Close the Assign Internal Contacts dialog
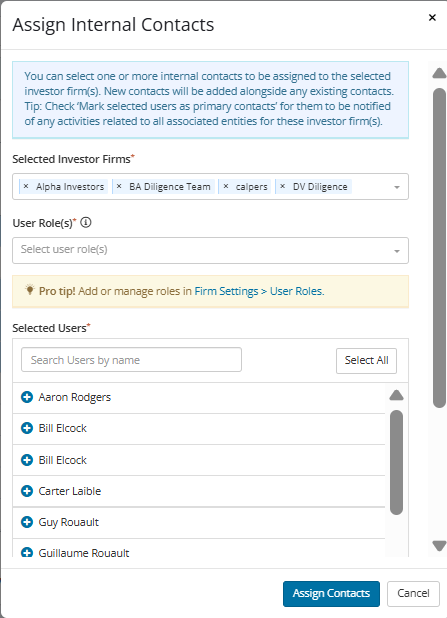Image resolution: width=447 pixels, height=618 pixels. coord(432,17)
